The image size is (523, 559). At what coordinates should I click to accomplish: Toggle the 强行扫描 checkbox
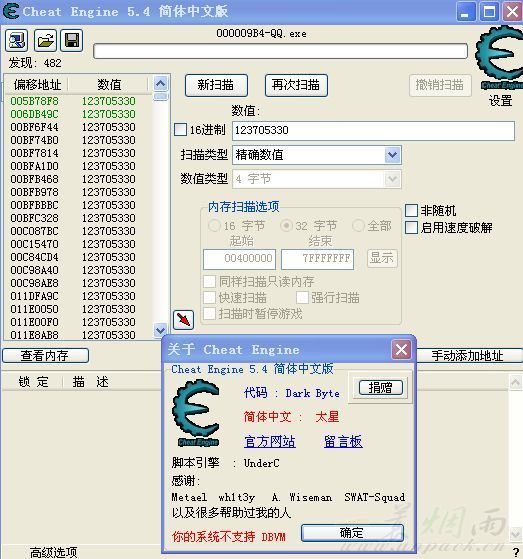point(302,297)
